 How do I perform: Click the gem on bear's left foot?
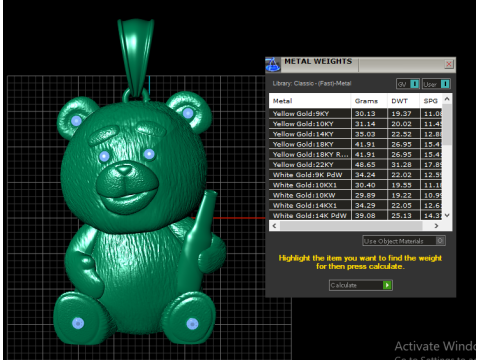78,323
